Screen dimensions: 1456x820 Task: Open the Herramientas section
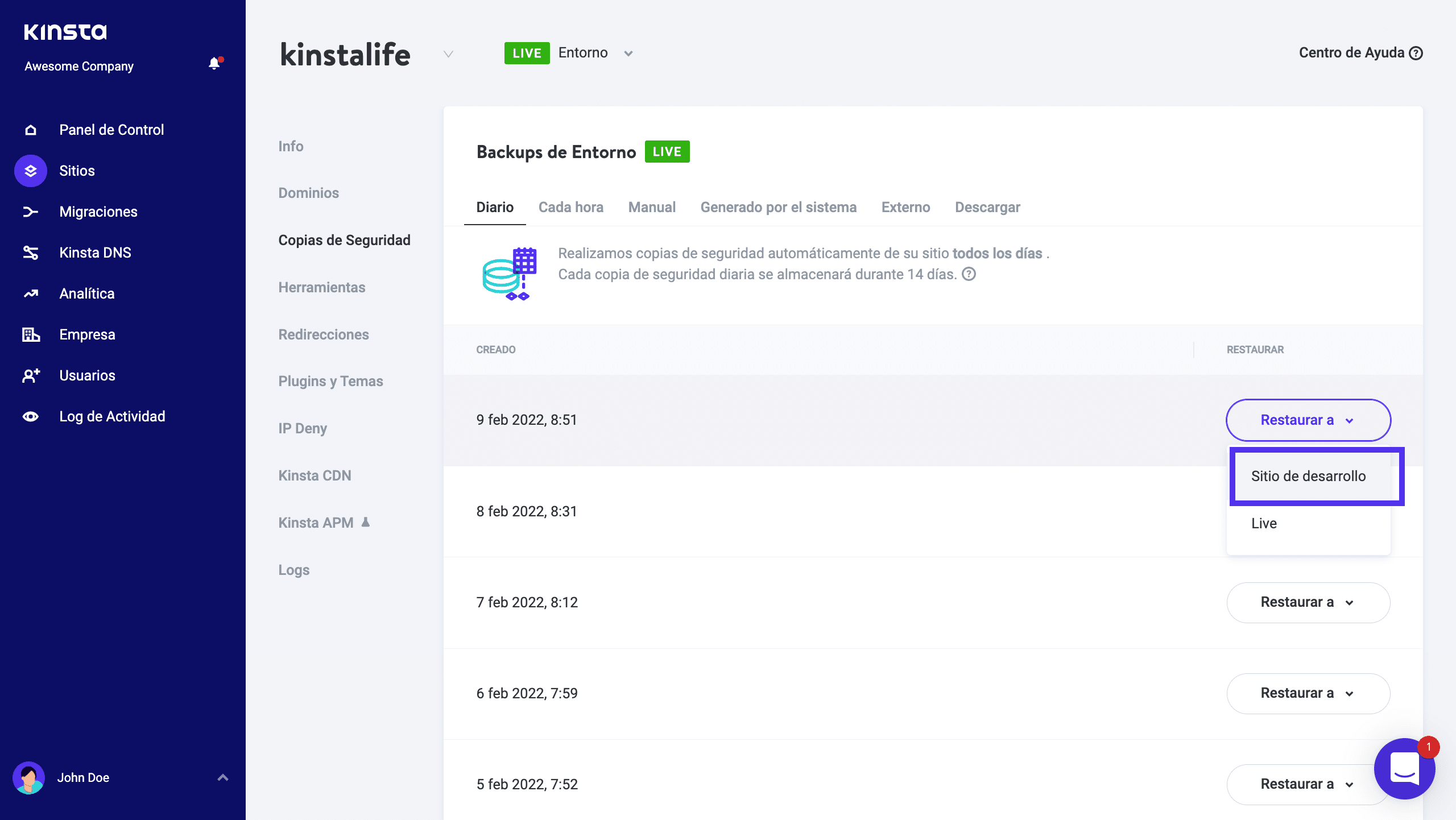pos(322,287)
